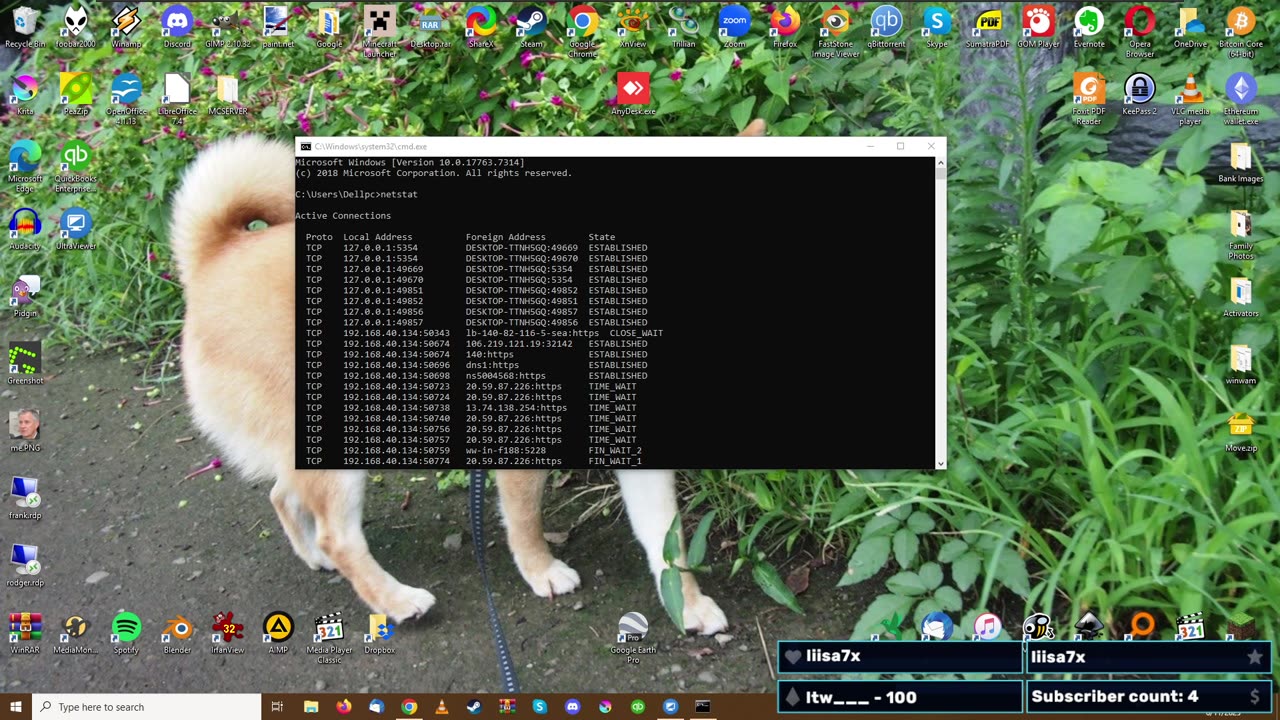Select the qBittorrent desktop icon
Viewport: 1280px width, 720px height.
886,27
